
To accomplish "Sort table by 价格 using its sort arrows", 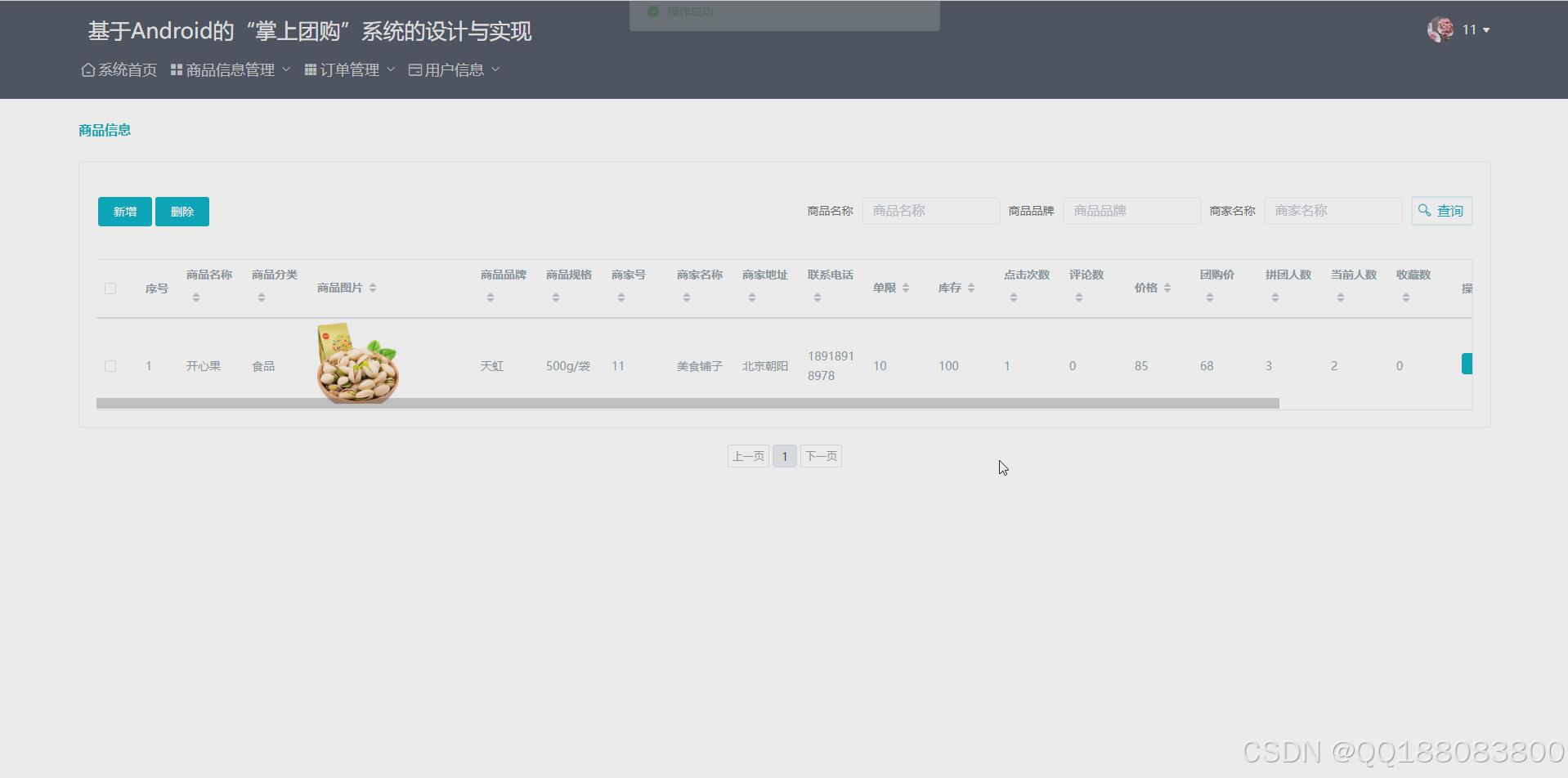I will click(x=1167, y=288).
